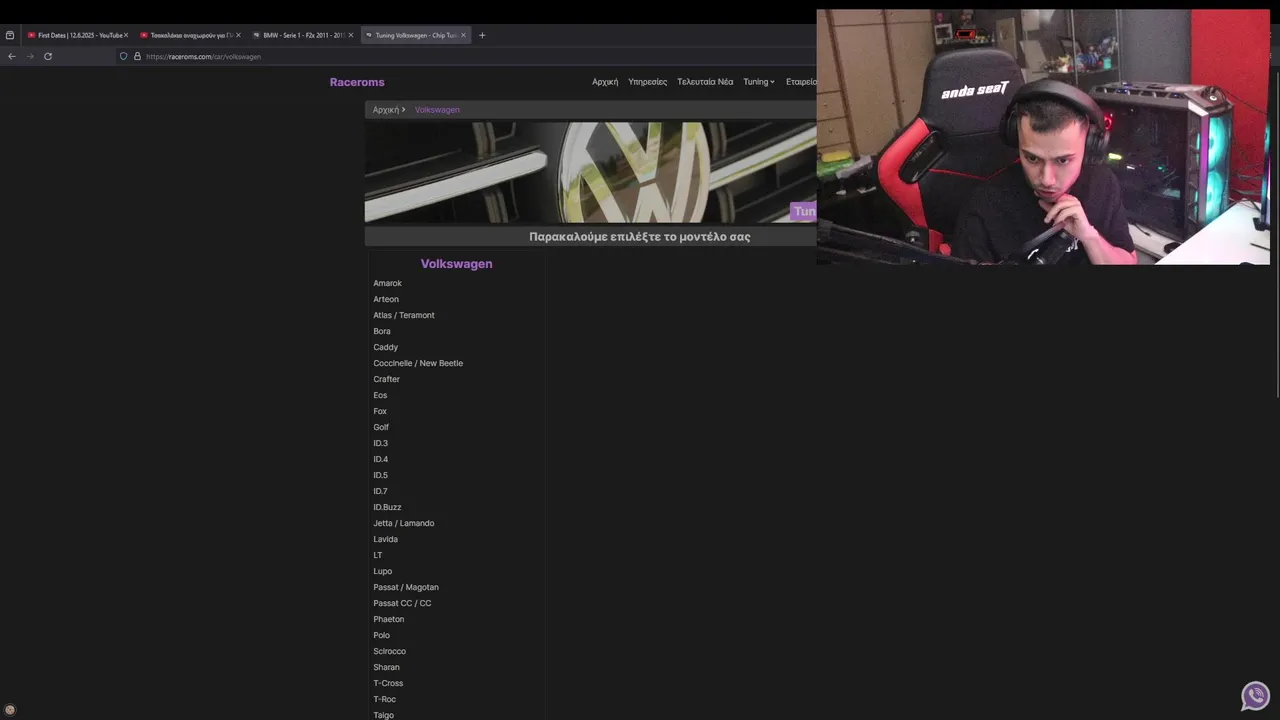Open Αρχική in the top navigation
The image size is (1280, 720).
click(x=605, y=82)
